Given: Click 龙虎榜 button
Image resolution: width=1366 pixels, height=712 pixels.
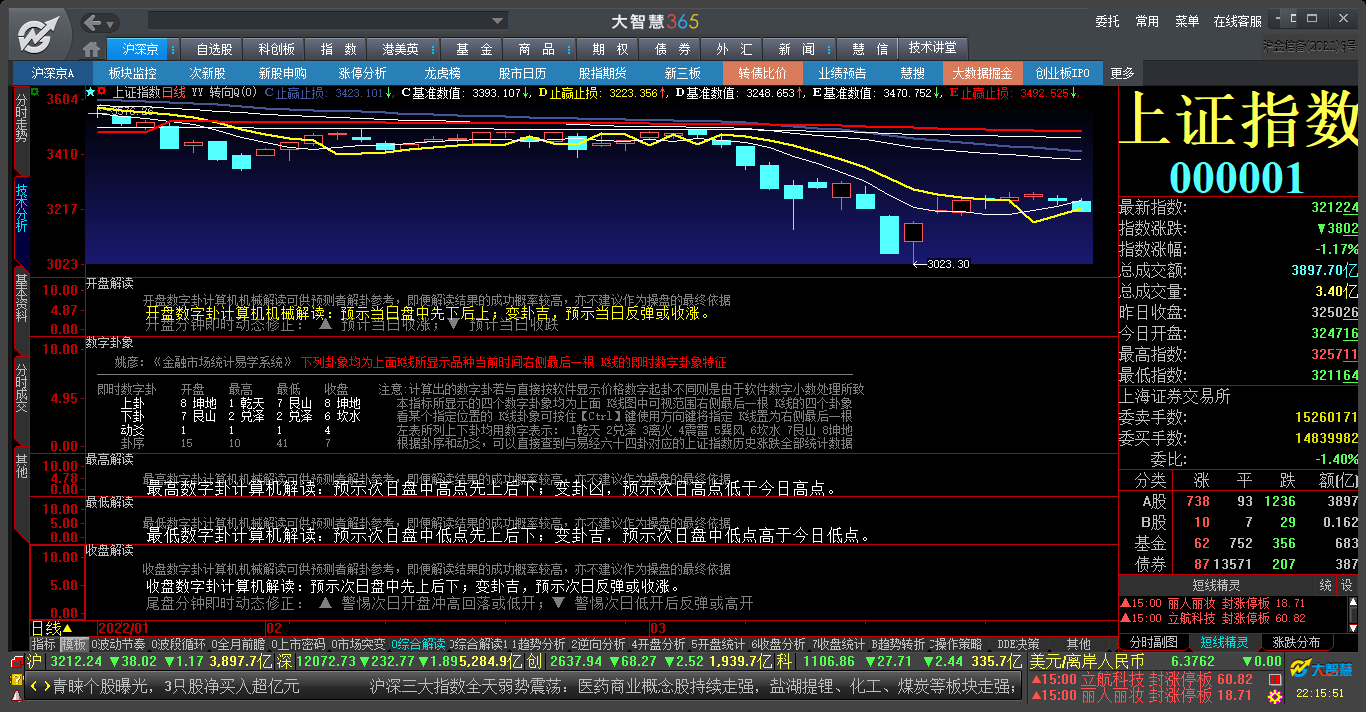Looking at the screenshot, I should coord(442,73).
